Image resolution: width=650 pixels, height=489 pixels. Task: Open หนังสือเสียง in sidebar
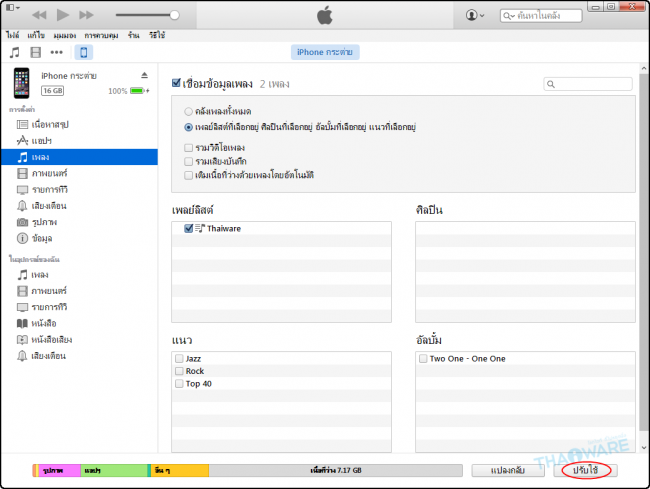coord(79,340)
